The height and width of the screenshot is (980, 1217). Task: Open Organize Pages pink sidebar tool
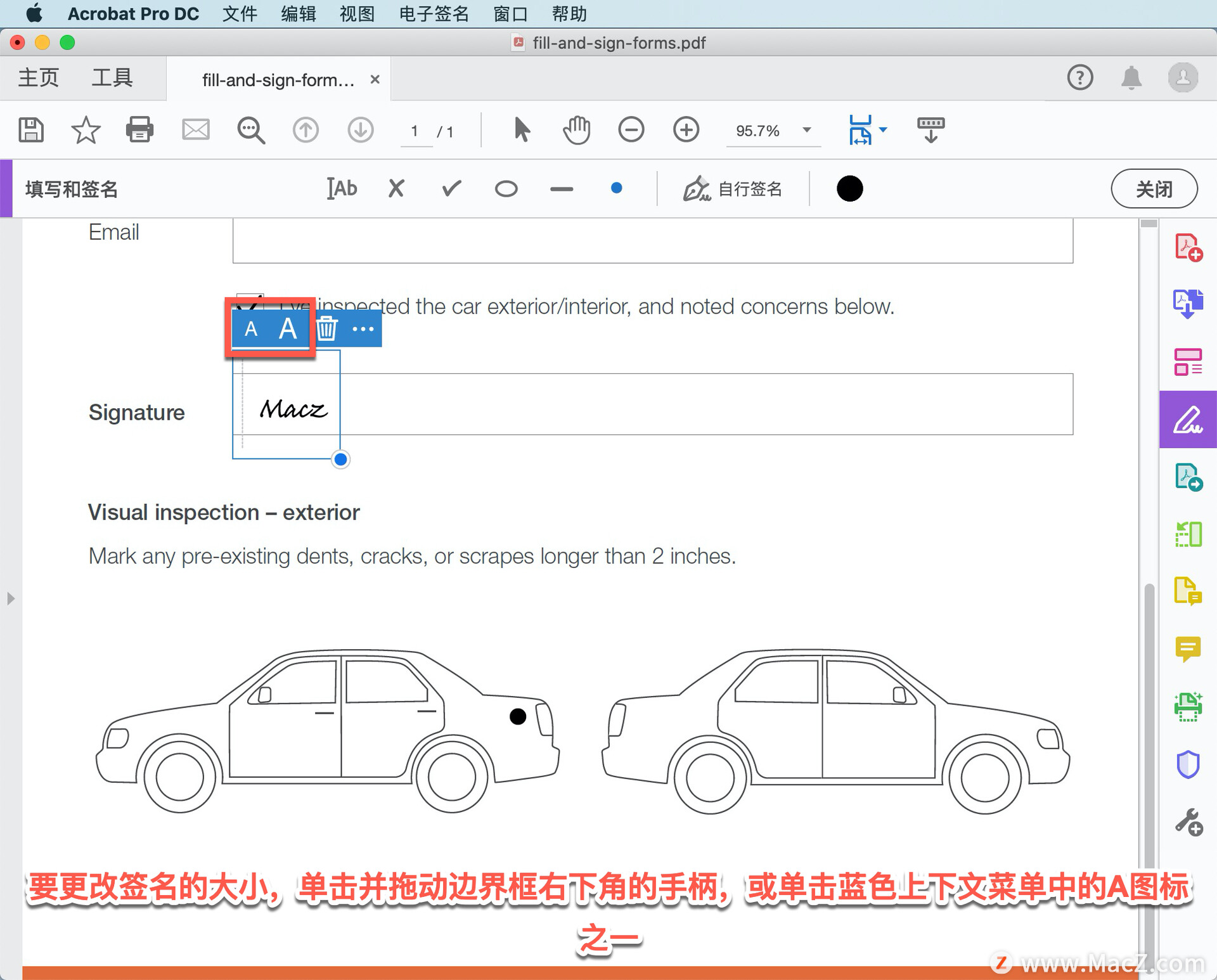point(1188,362)
